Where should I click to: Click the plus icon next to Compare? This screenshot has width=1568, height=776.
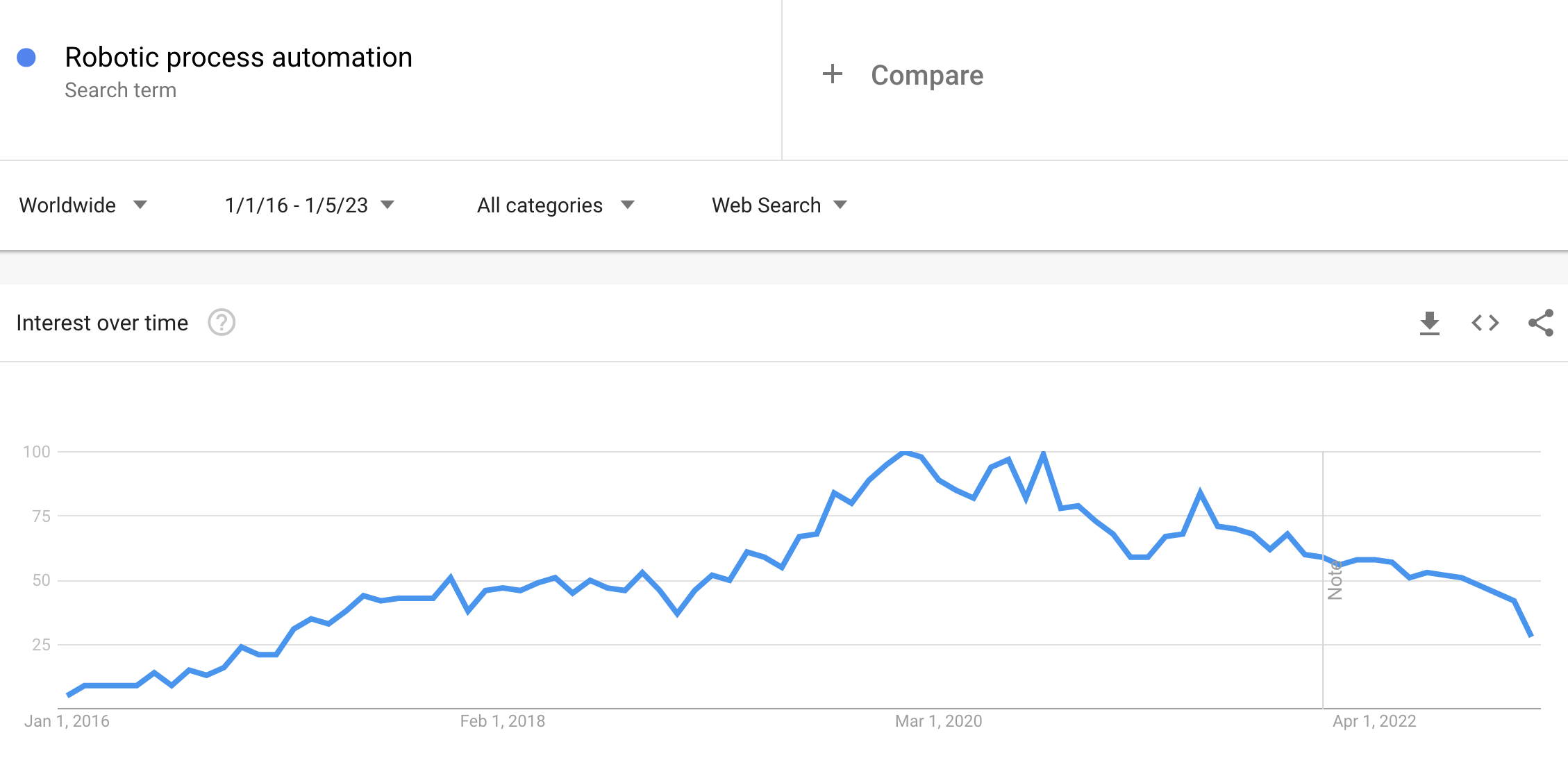click(x=832, y=74)
